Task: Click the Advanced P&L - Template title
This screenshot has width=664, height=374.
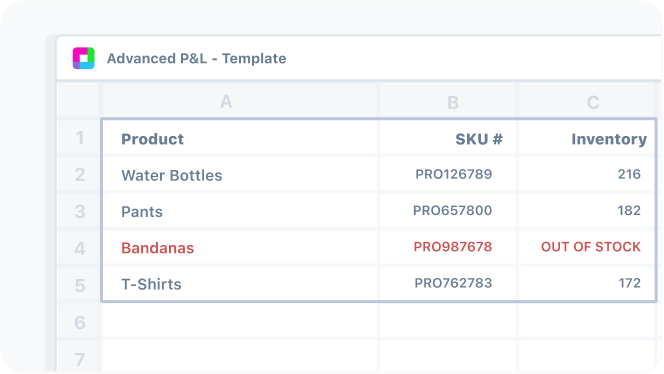Action: (x=196, y=58)
